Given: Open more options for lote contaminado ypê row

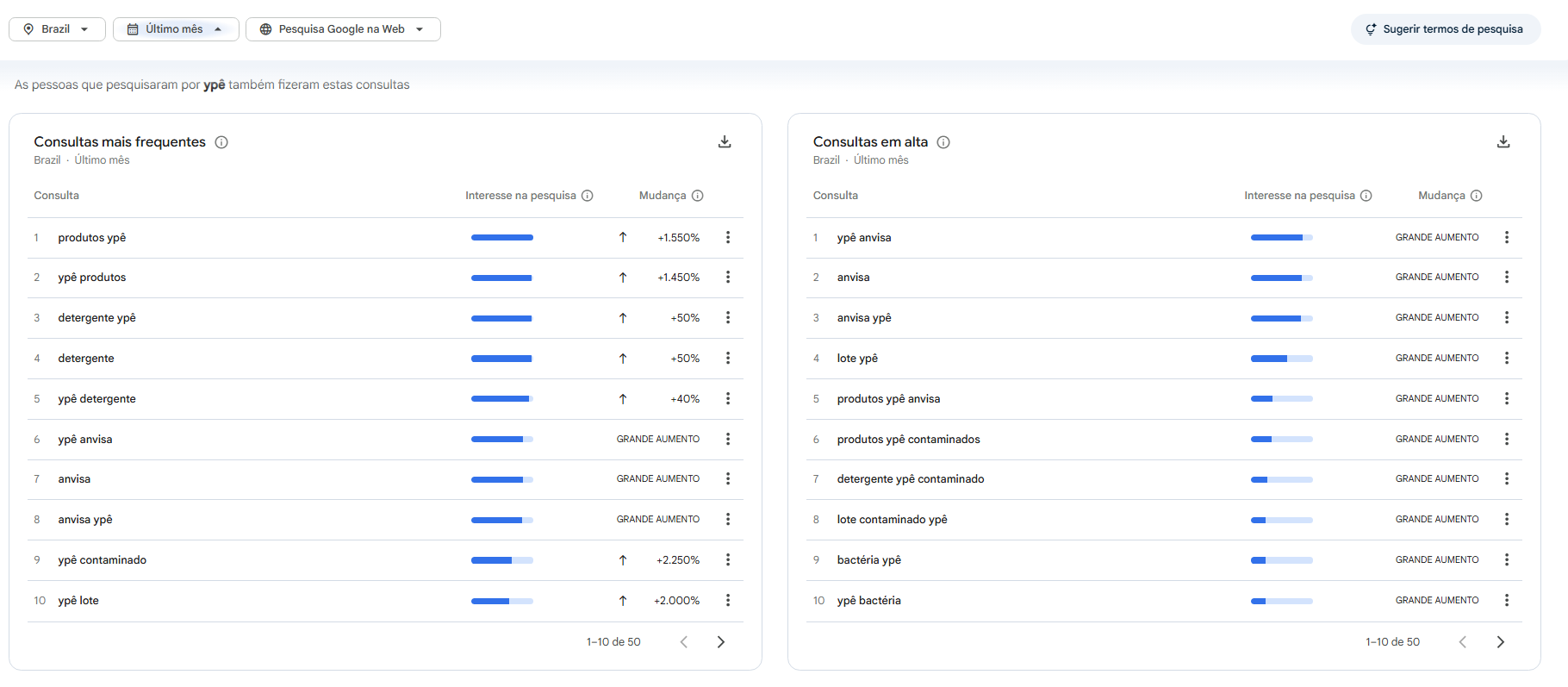Looking at the screenshot, I should point(1507,519).
